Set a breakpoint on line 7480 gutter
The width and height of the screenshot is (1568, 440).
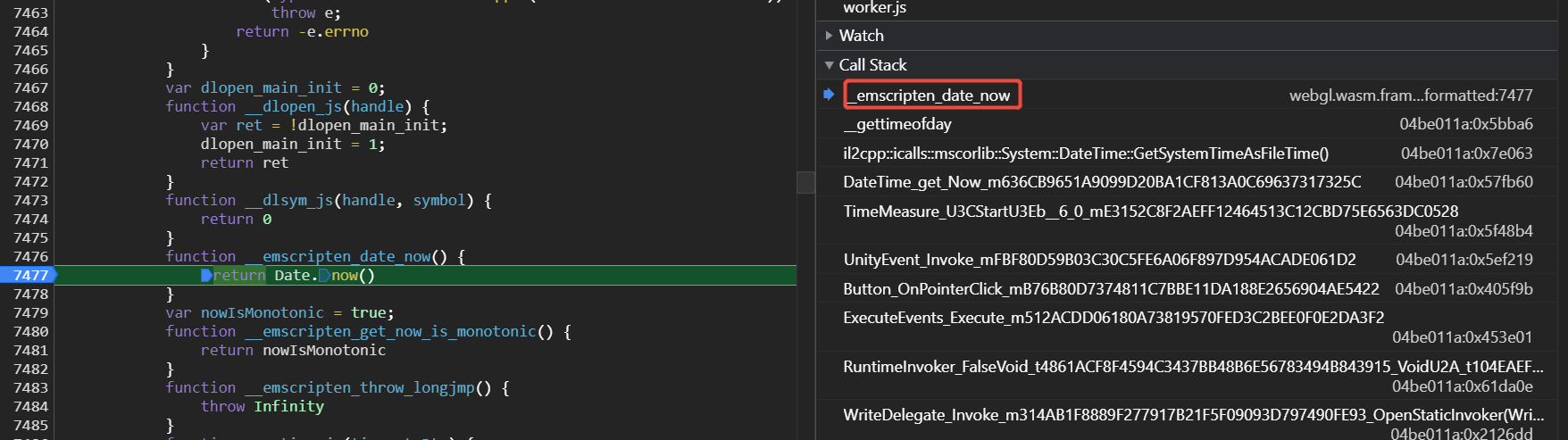tap(30, 331)
